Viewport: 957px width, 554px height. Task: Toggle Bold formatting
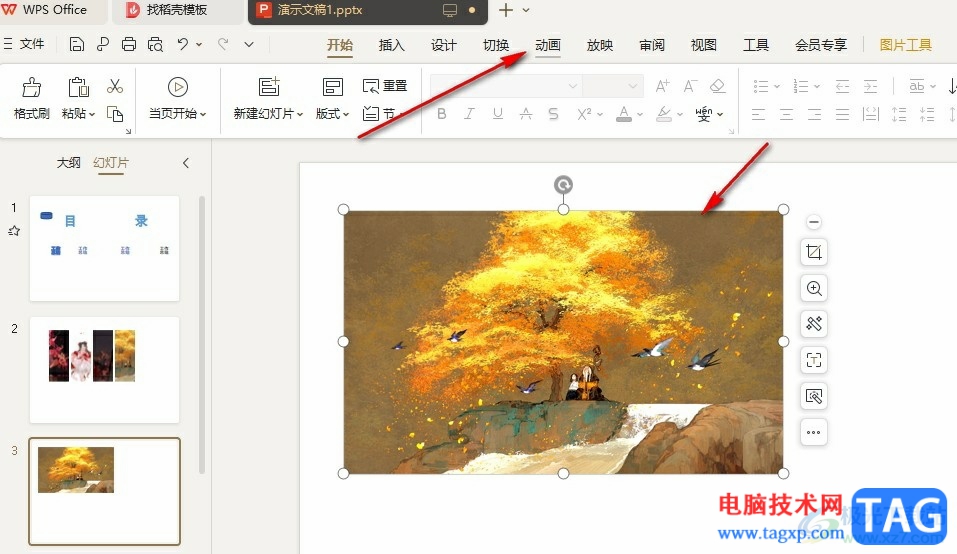442,113
